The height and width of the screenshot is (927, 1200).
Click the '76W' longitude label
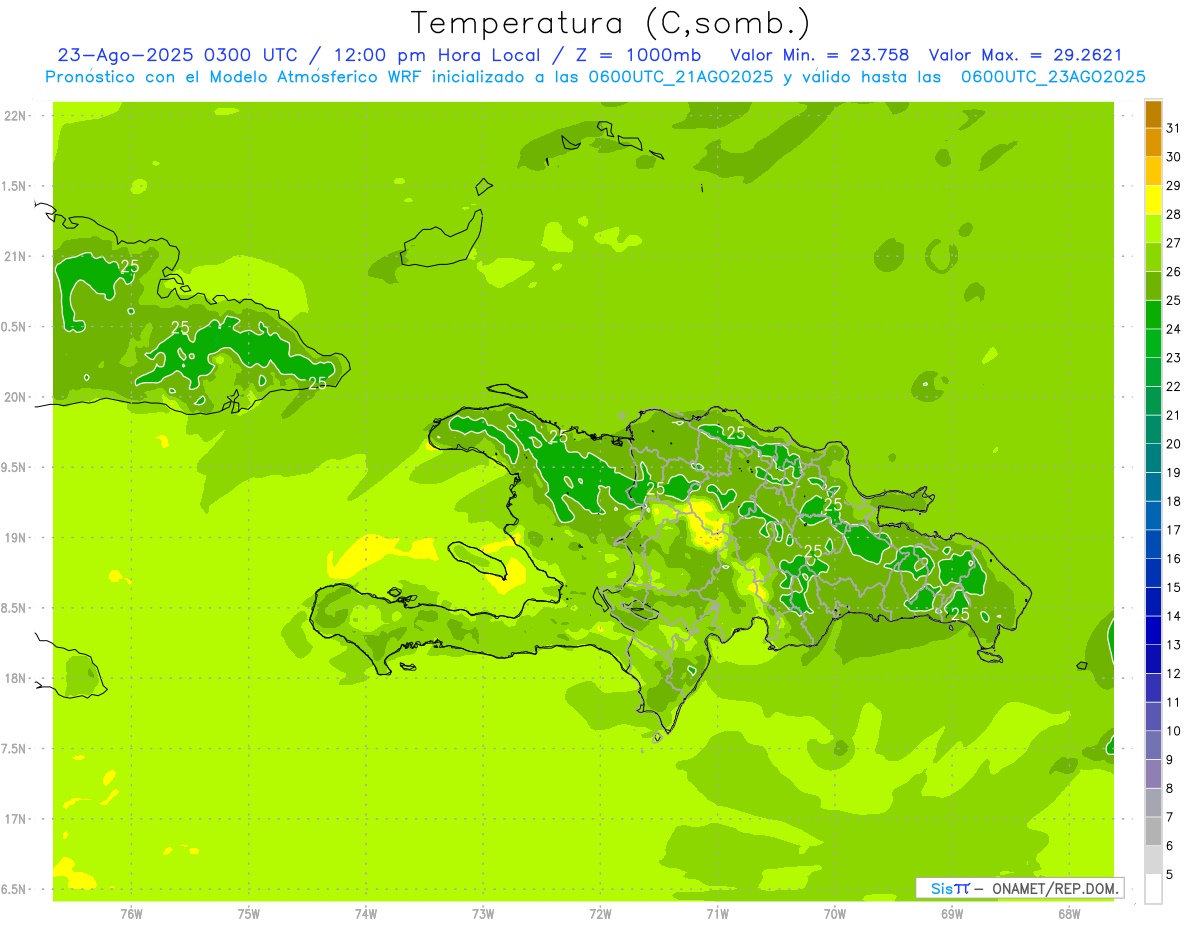(131, 914)
